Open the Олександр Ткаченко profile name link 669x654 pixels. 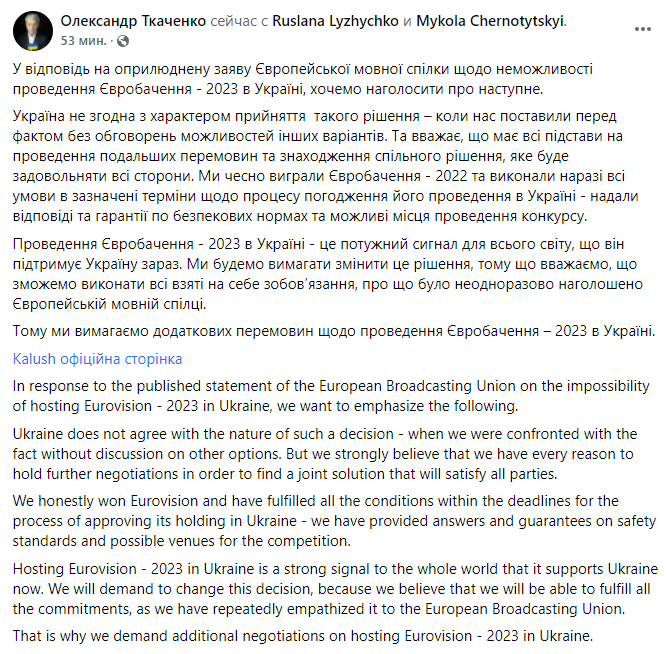click(x=134, y=20)
